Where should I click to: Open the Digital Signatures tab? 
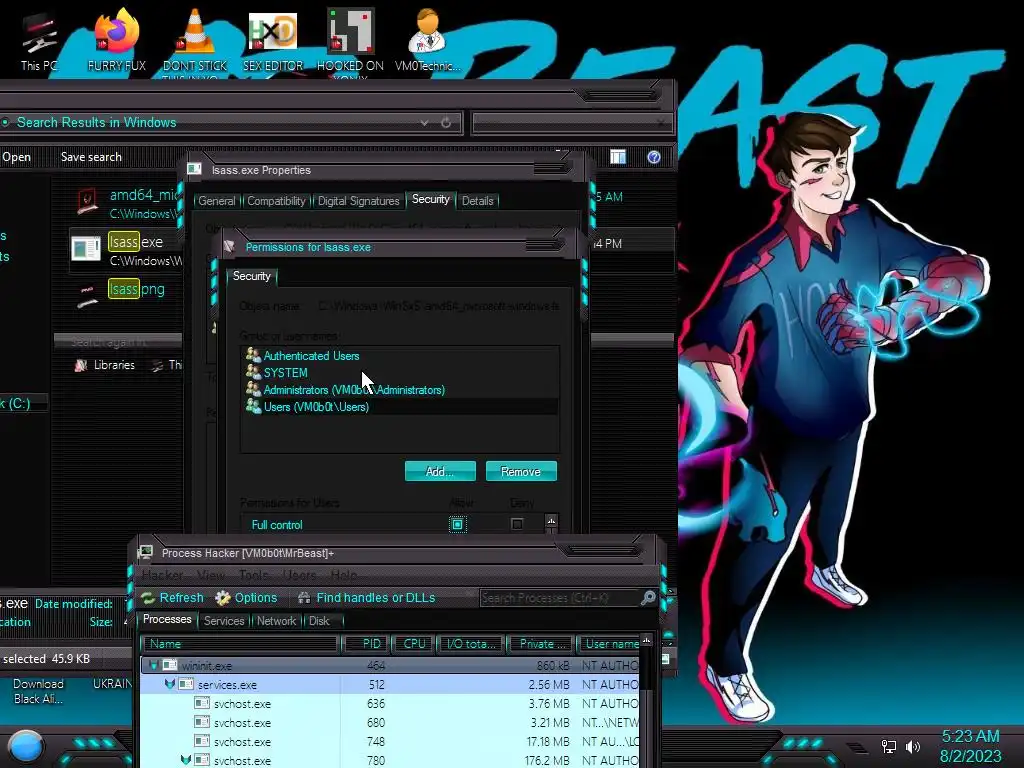click(x=359, y=200)
